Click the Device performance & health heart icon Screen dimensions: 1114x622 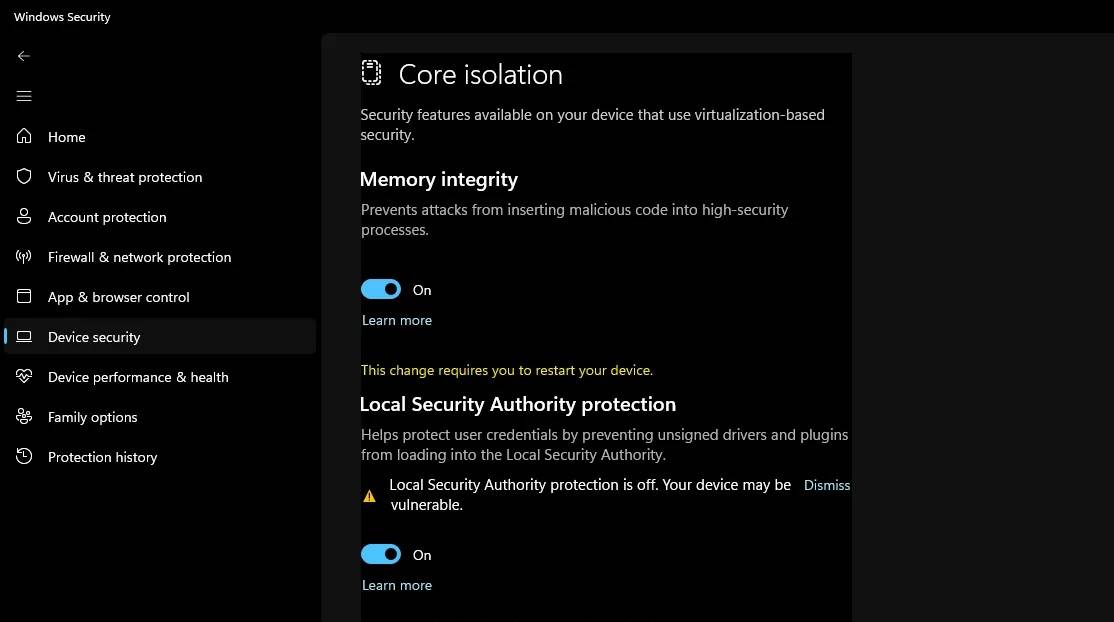coord(23,376)
